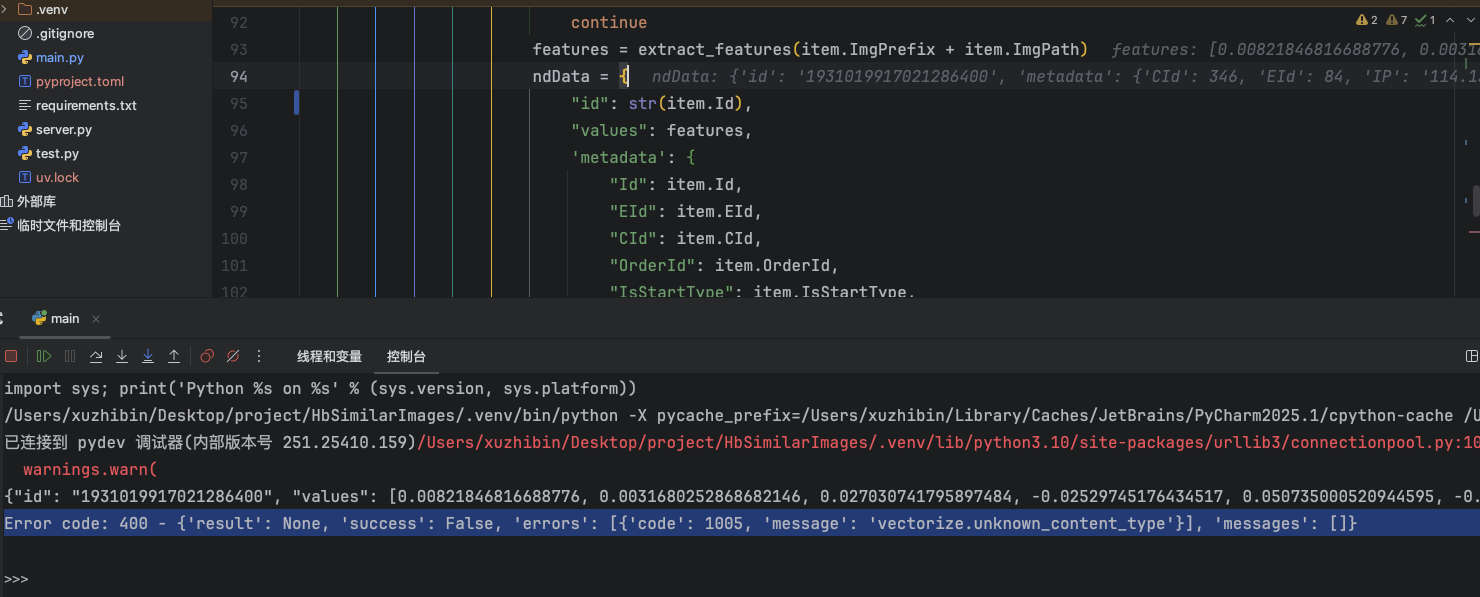The width and height of the screenshot is (1480, 597).
Task: Click the python icon next to server.py
Action: 26,129
